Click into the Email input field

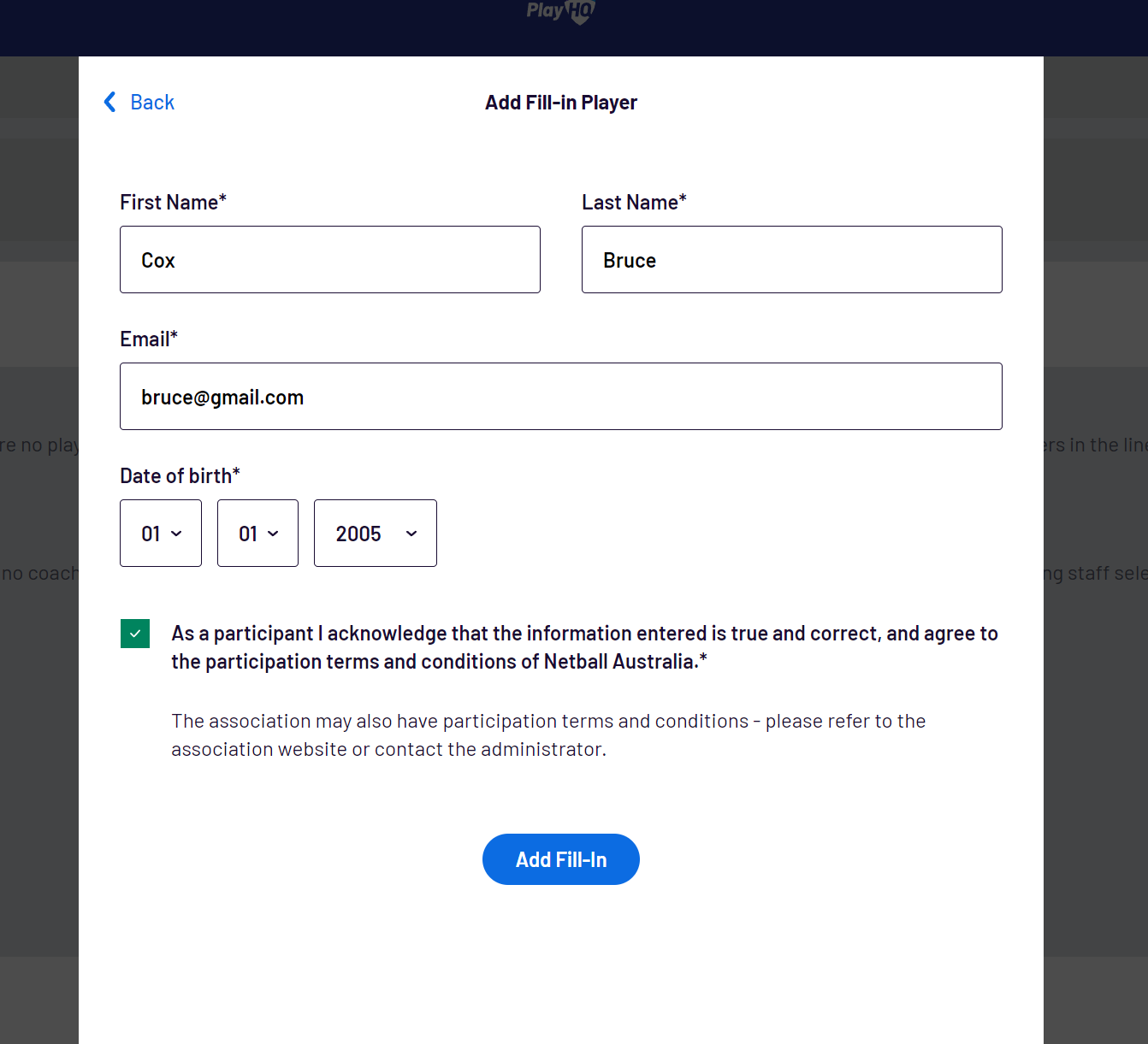pyautogui.click(x=561, y=397)
